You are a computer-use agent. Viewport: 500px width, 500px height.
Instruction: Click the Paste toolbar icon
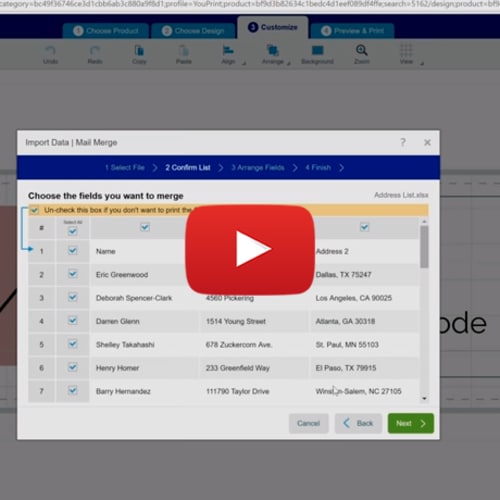click(184, 51)
